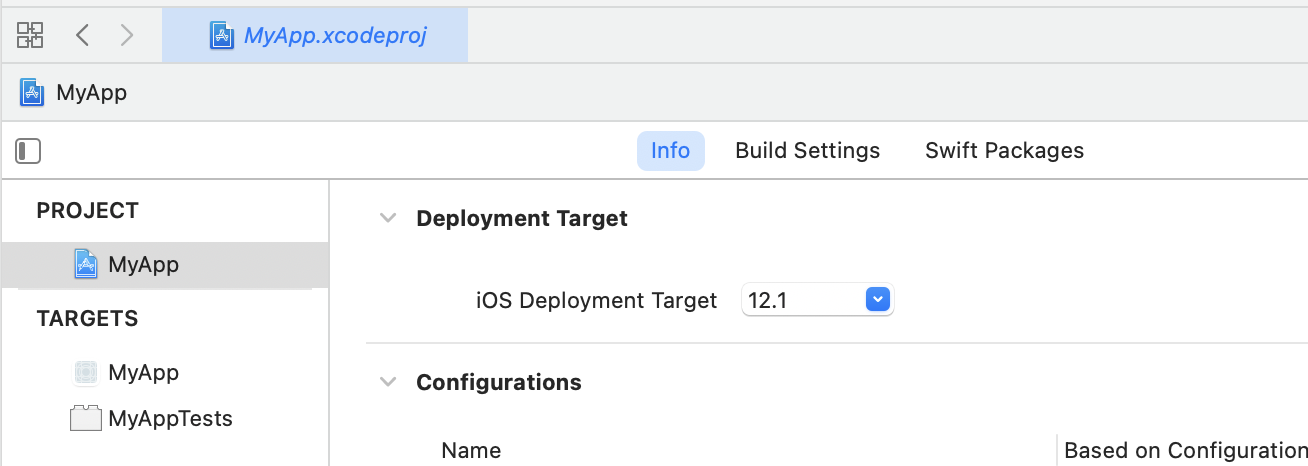Click the 12.1 deployment target field

click(x=817, y=299)
